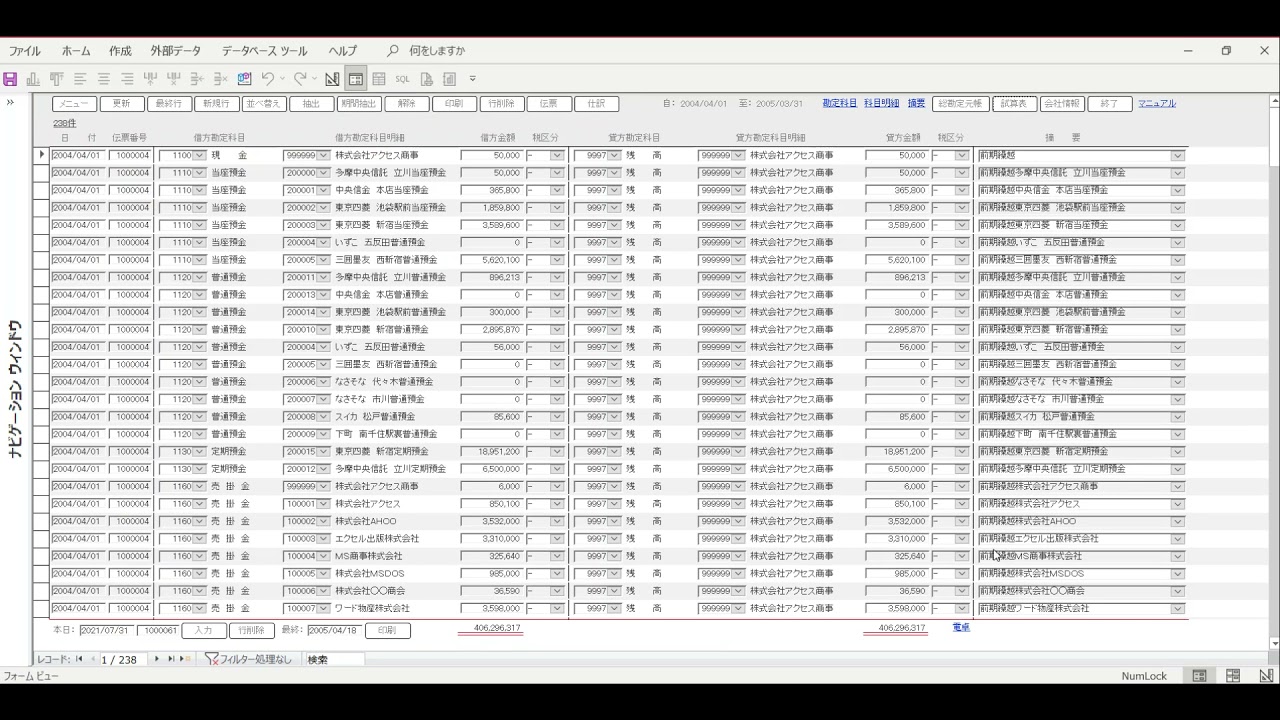The height and width of the screenshot is (720, 1280).
Task: Open the 勘定科目 link
Action: (x=840, y=103)
